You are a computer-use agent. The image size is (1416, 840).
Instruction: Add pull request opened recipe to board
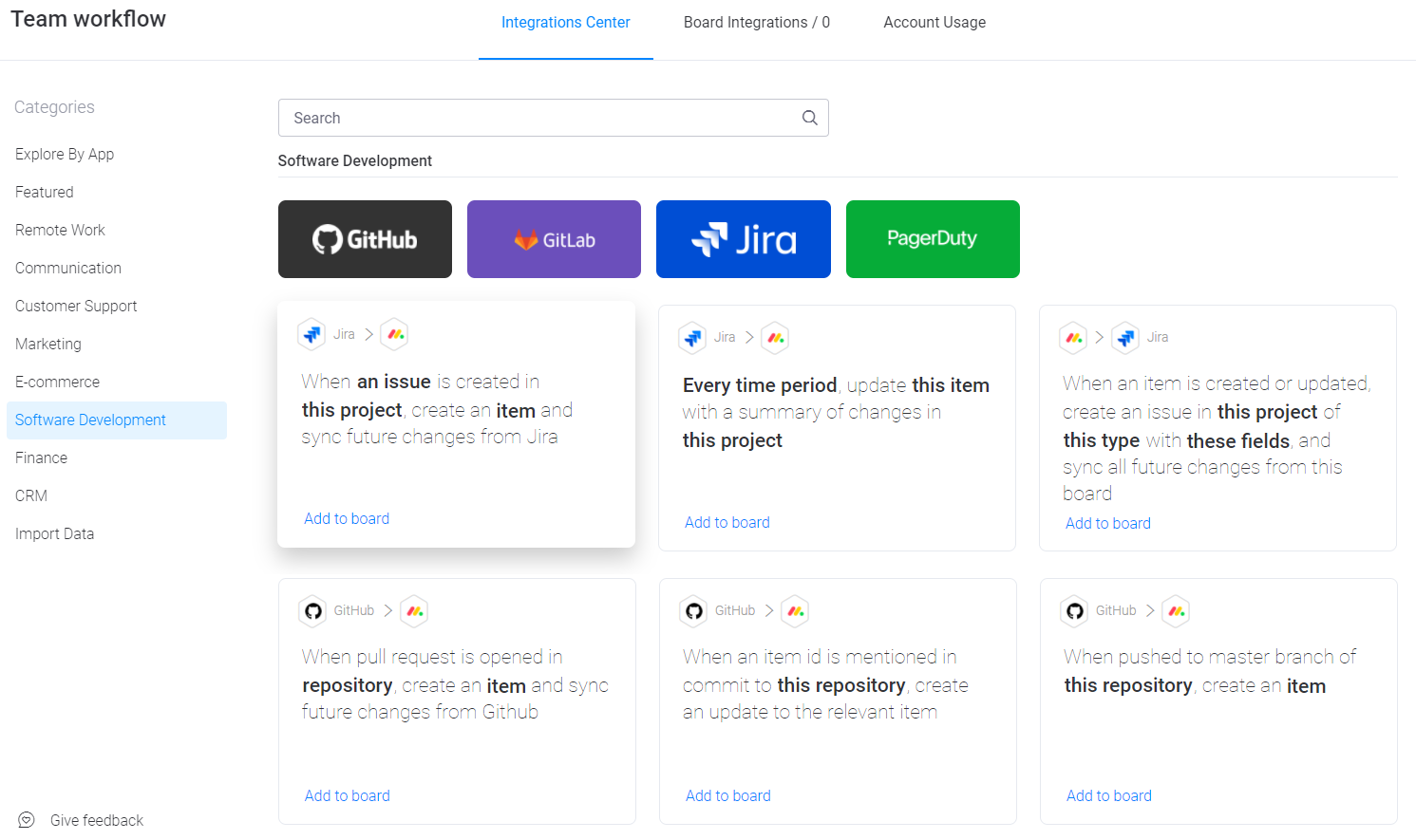coord(348,795)
